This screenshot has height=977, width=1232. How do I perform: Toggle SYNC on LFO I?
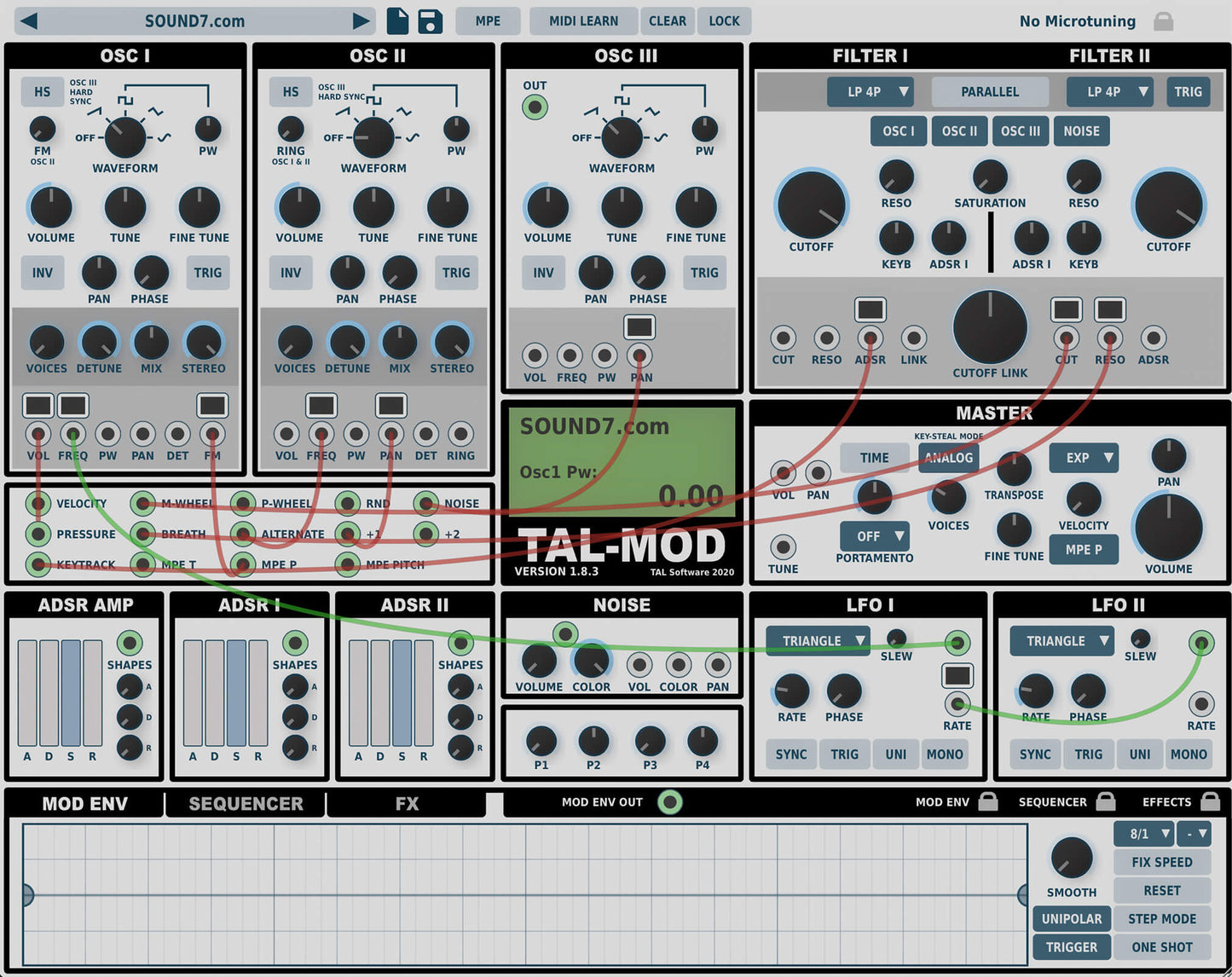coord(791,754)
